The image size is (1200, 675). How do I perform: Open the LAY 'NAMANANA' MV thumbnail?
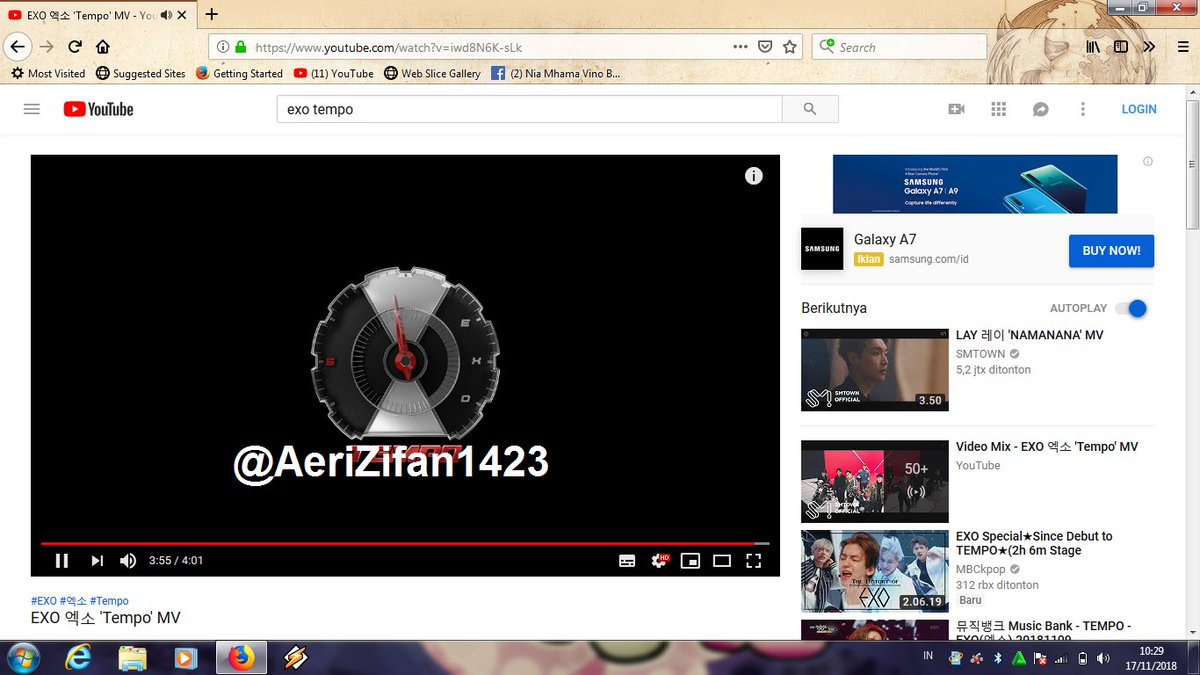(875, 370)
